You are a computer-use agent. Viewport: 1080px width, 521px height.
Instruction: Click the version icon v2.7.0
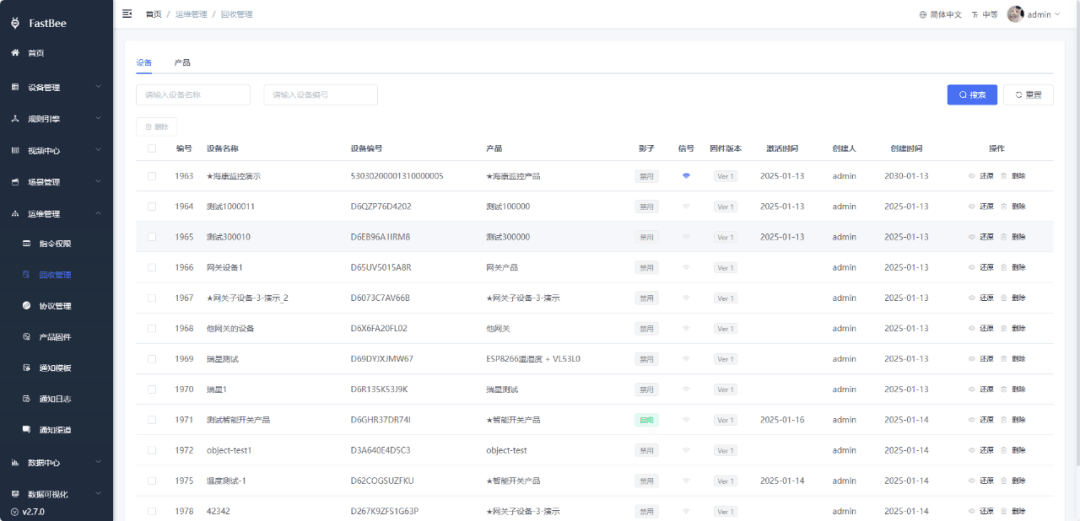[15, 512]
